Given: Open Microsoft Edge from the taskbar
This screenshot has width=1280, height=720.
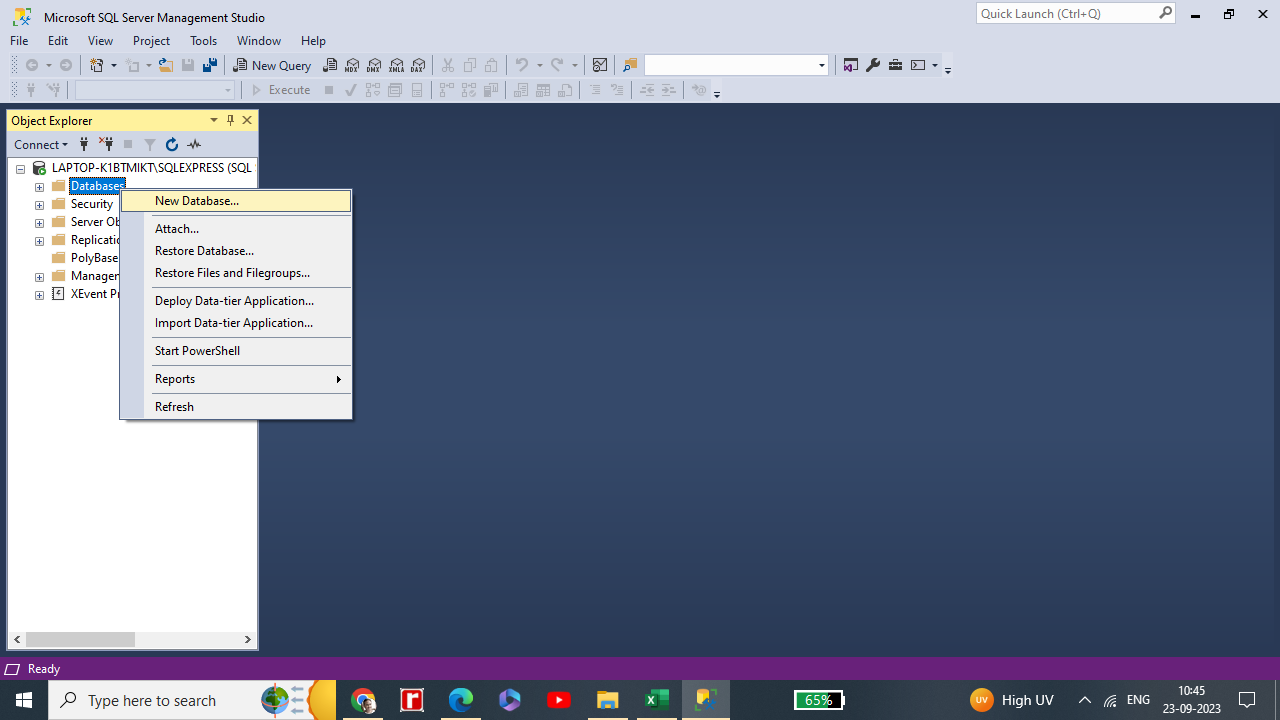Looking at the screenshot, I should click(461, 700).
